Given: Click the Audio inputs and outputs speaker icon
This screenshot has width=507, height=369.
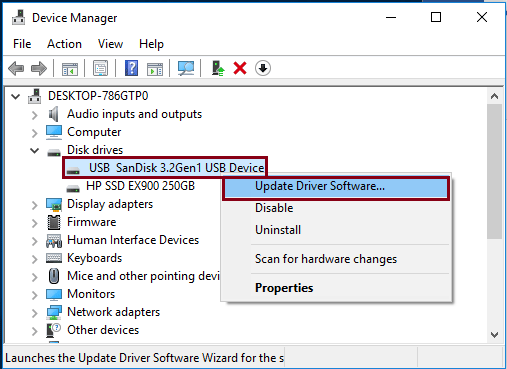Looking at the screenshot, I should pos(54,114).
